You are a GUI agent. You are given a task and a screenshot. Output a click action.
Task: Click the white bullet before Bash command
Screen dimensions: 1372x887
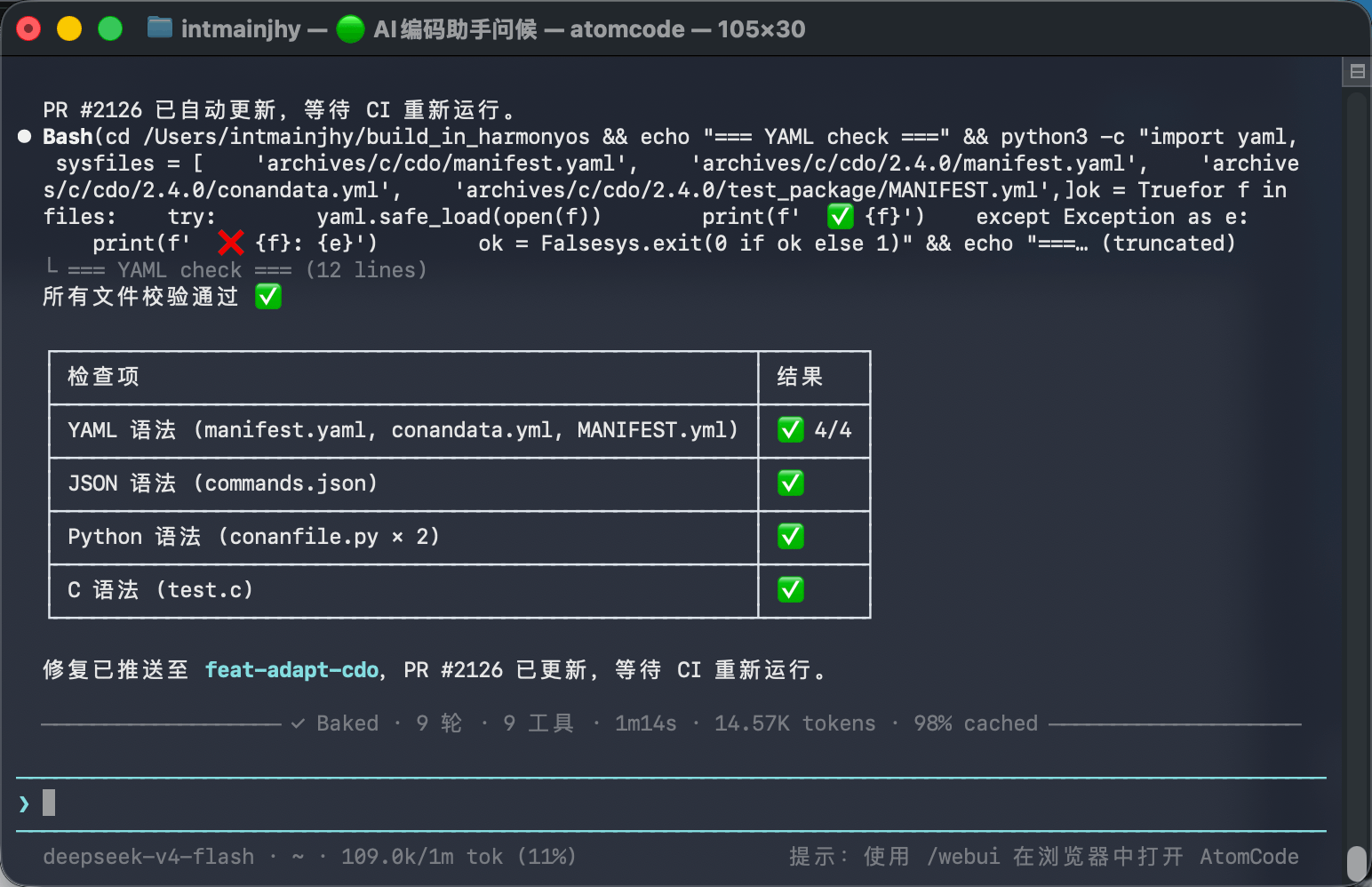click(25, 137)
